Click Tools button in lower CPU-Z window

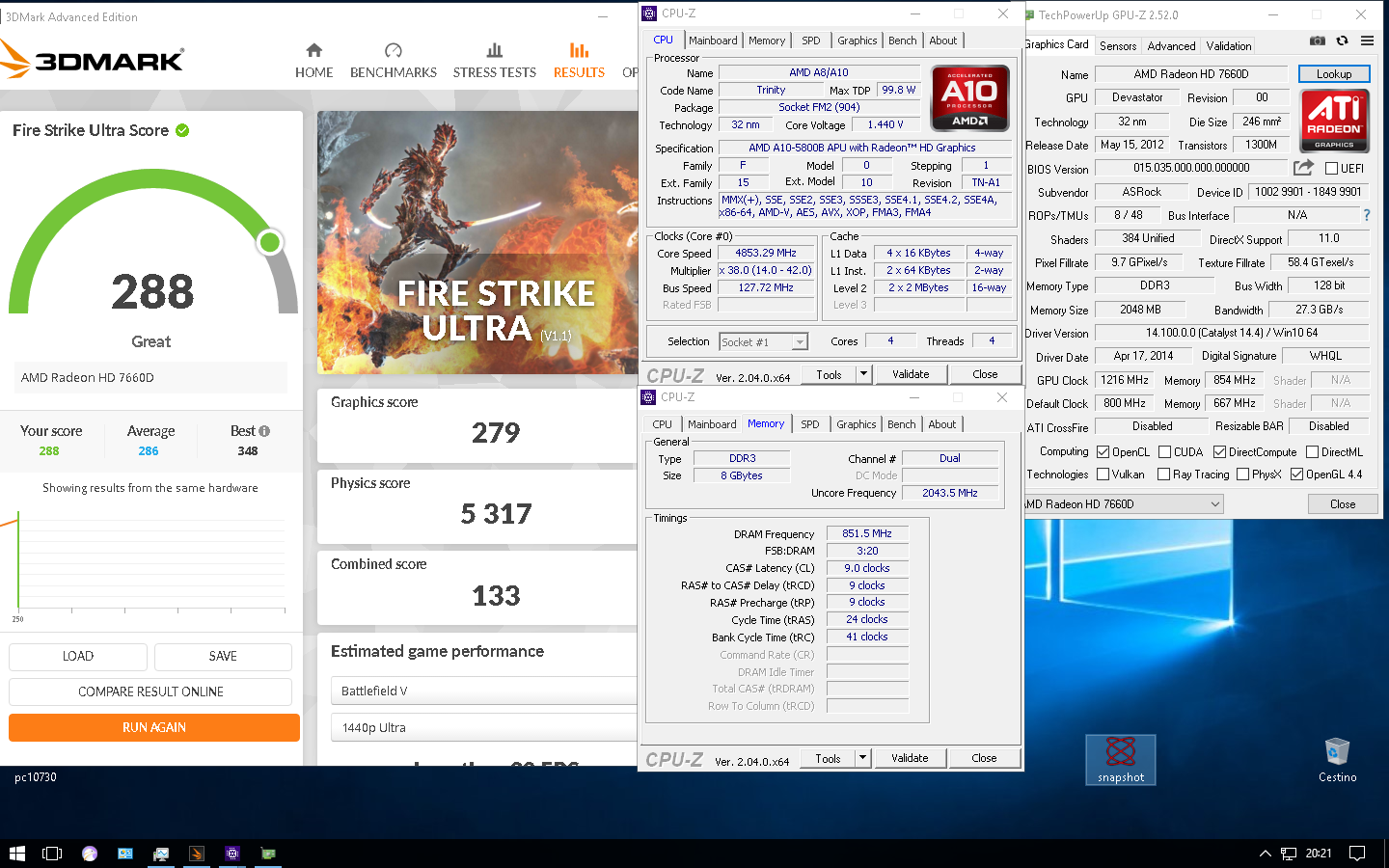pyautogui.click(x=828, y=758)
